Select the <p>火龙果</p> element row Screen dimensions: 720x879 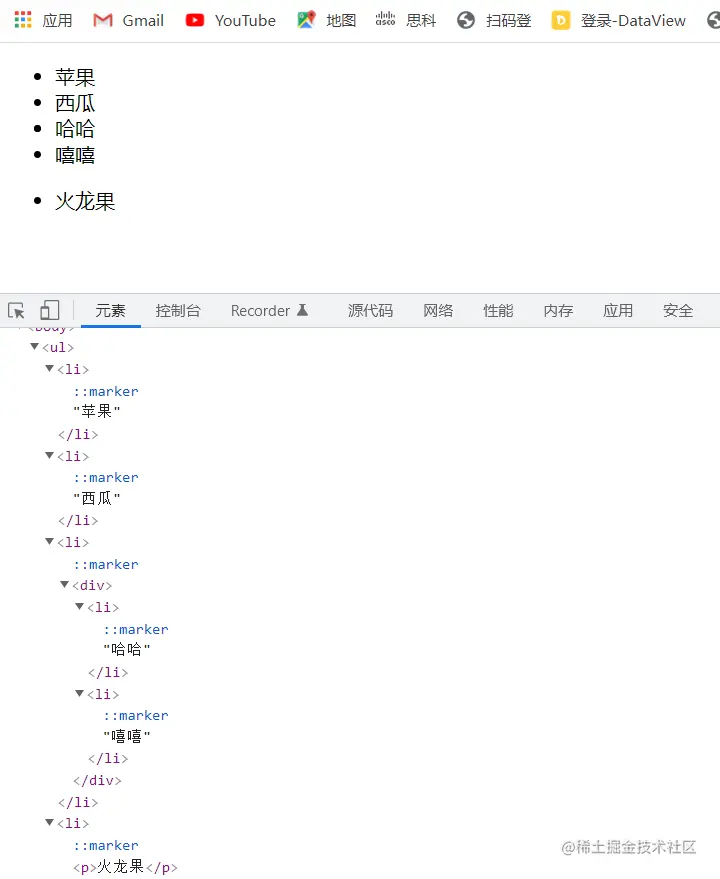pyautogui.click(x=125, y=867)
